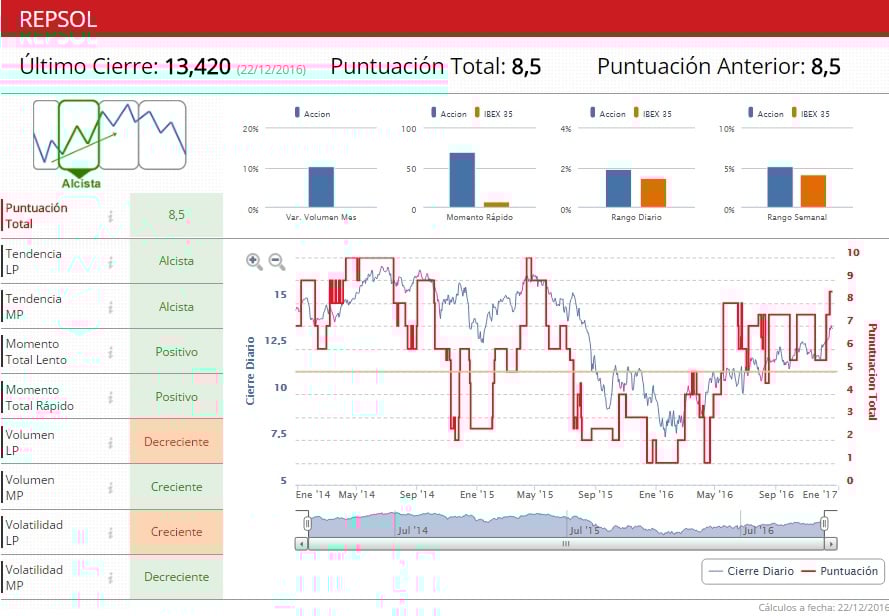Screen dimensions: 889x616
Task: Click the 8,5 Puntuación Total table cell
Action: (176, 215)
